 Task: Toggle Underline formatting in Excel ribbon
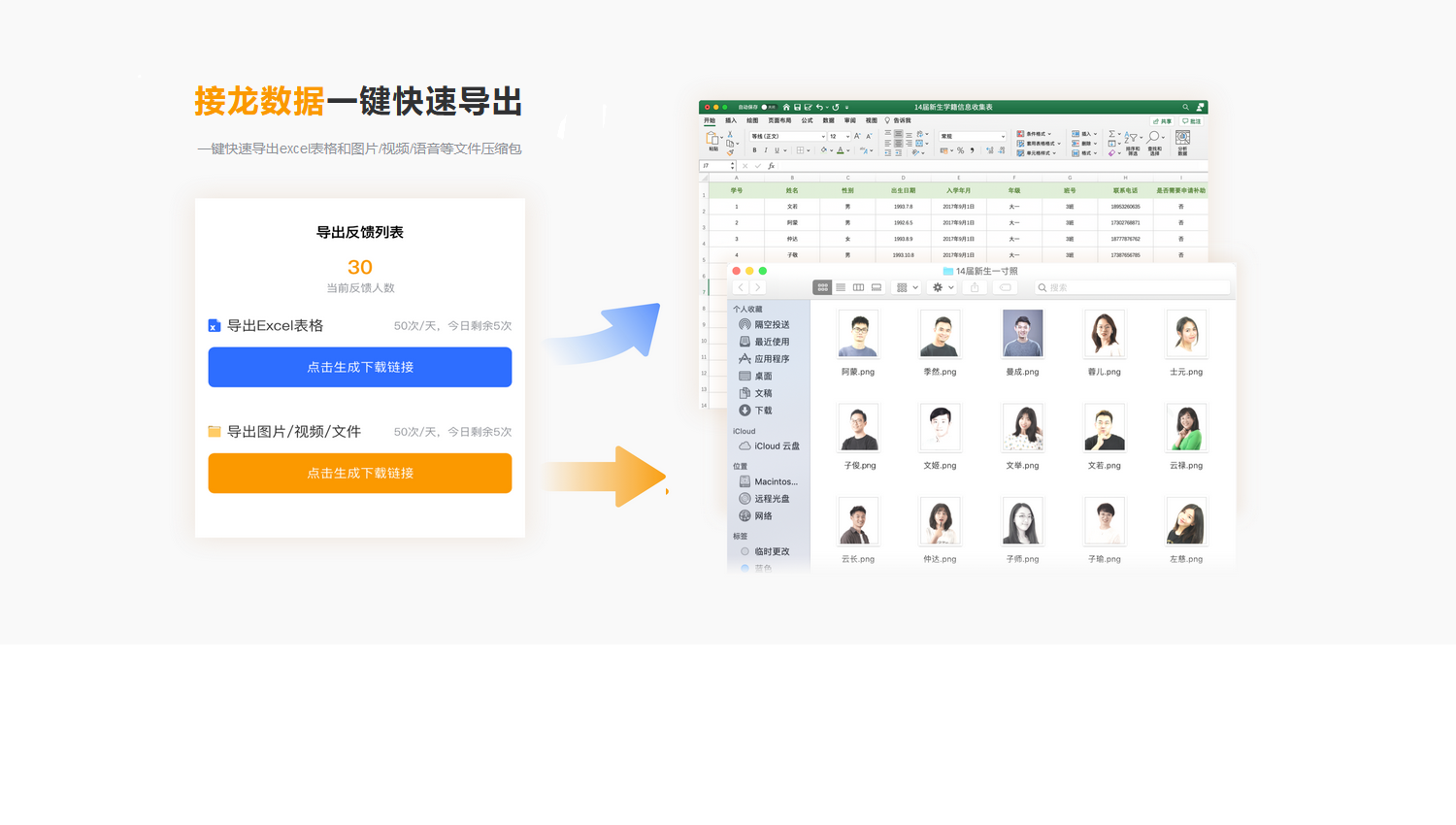click(777, 150)
